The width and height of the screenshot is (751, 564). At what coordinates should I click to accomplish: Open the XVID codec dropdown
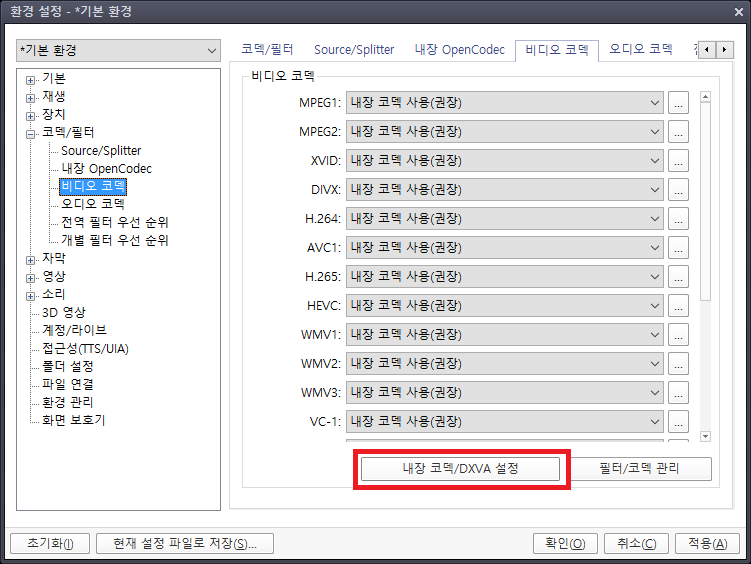[x=505, y=161]
